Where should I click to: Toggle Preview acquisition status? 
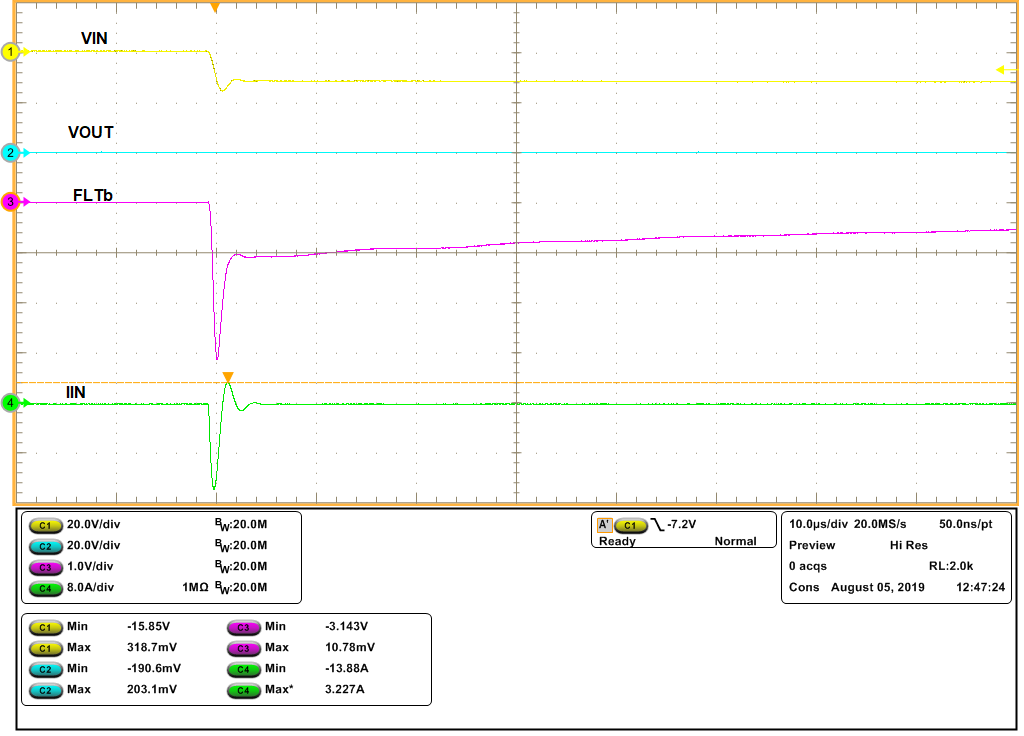click(x=812, y=545)
